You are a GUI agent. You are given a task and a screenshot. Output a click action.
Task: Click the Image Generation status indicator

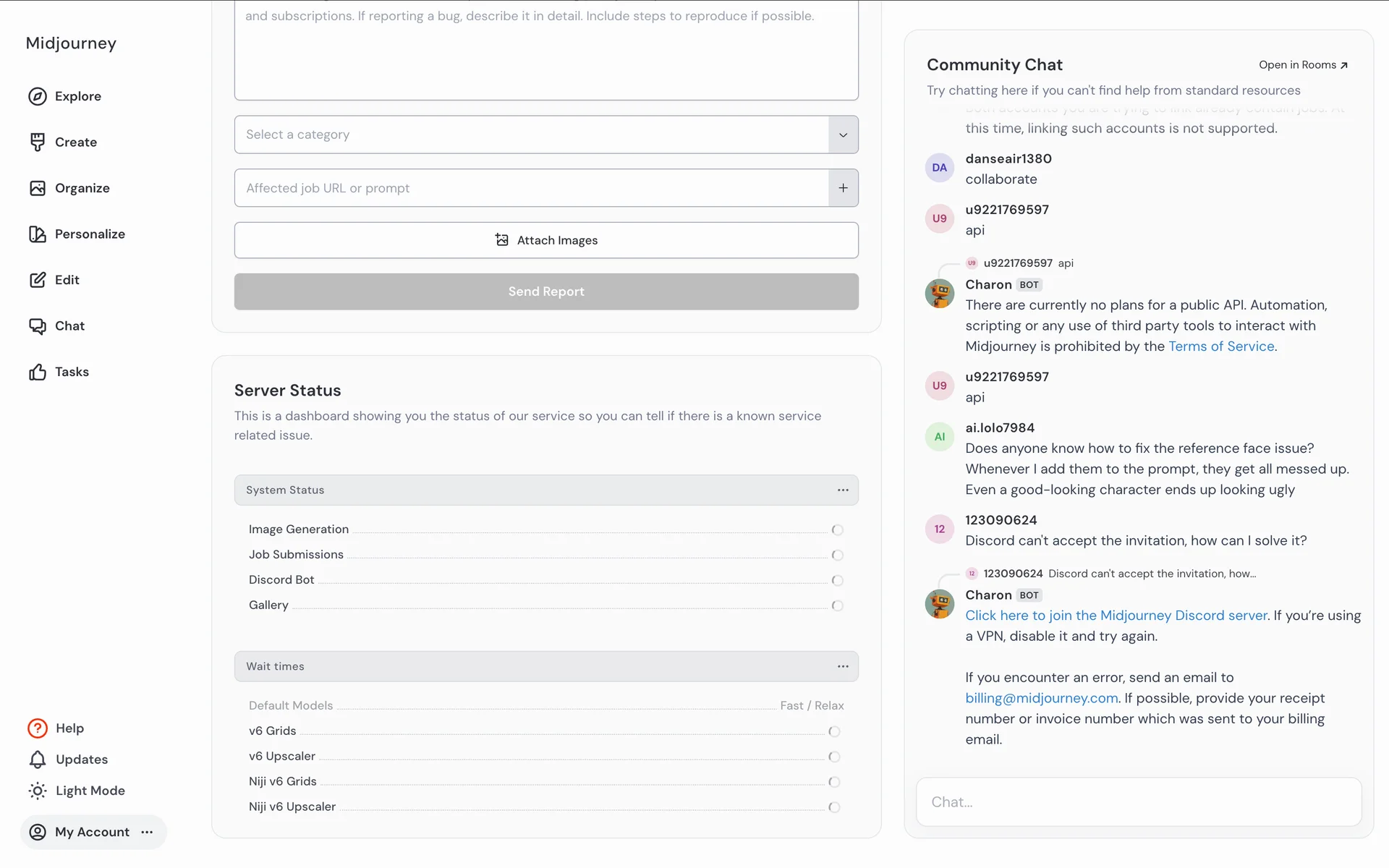click(837, 529)
